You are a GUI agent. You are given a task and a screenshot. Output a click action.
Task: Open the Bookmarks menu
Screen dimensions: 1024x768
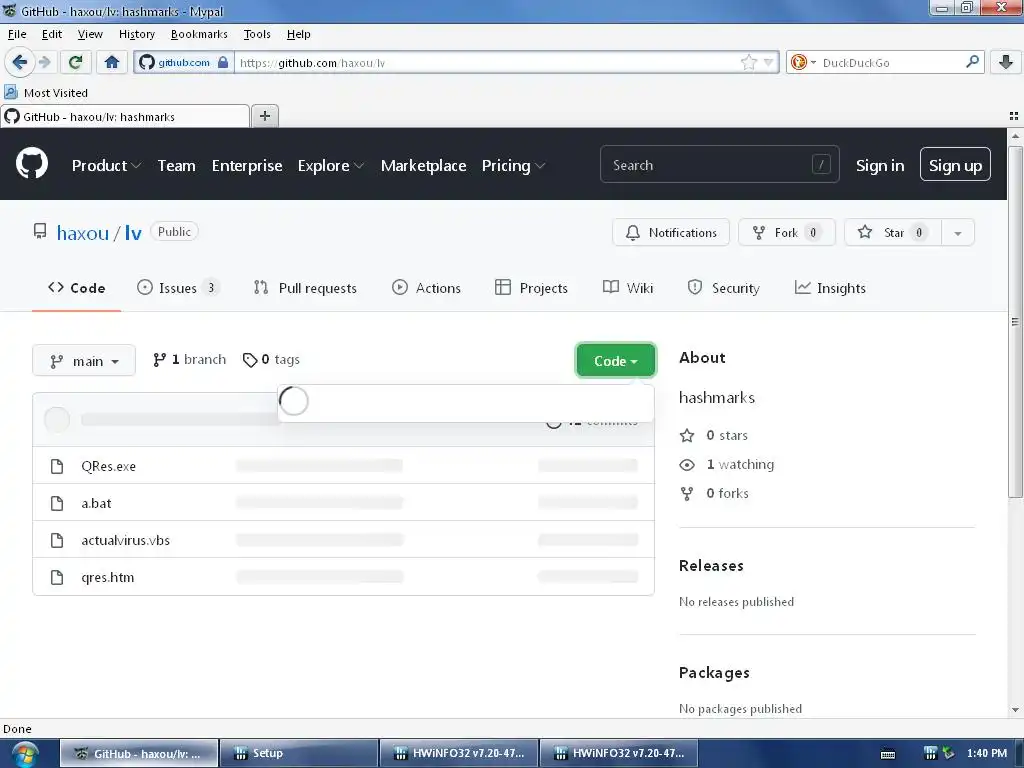coord(199,34)
